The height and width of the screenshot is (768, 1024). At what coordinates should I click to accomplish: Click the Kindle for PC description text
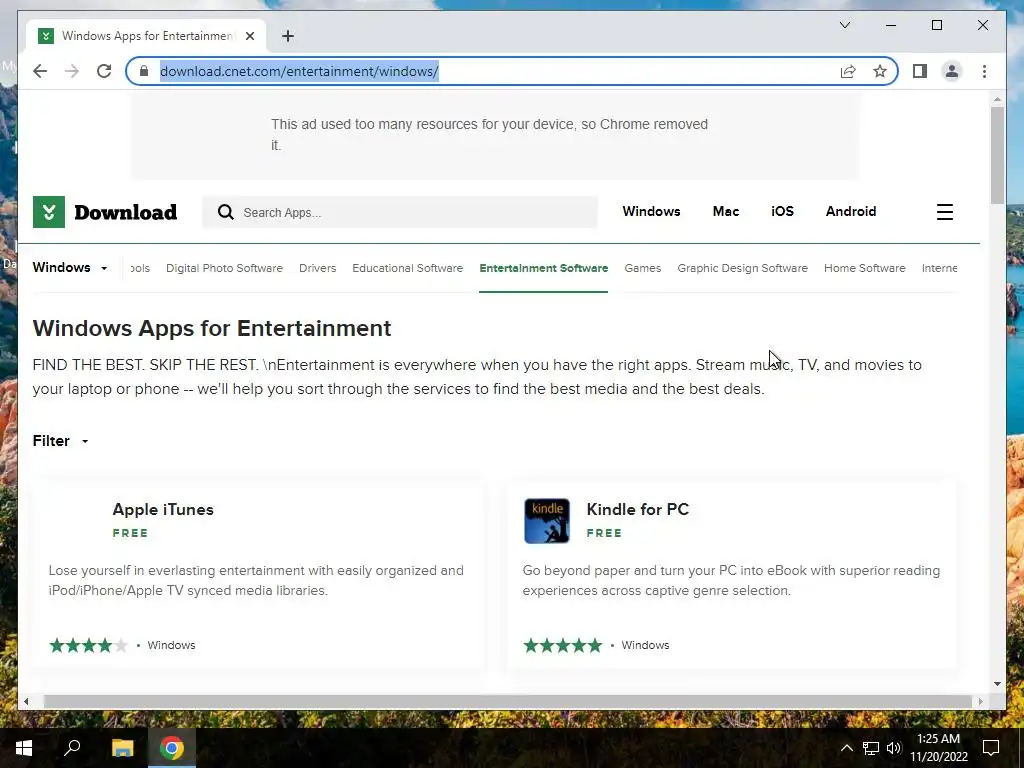click(731, 580)
